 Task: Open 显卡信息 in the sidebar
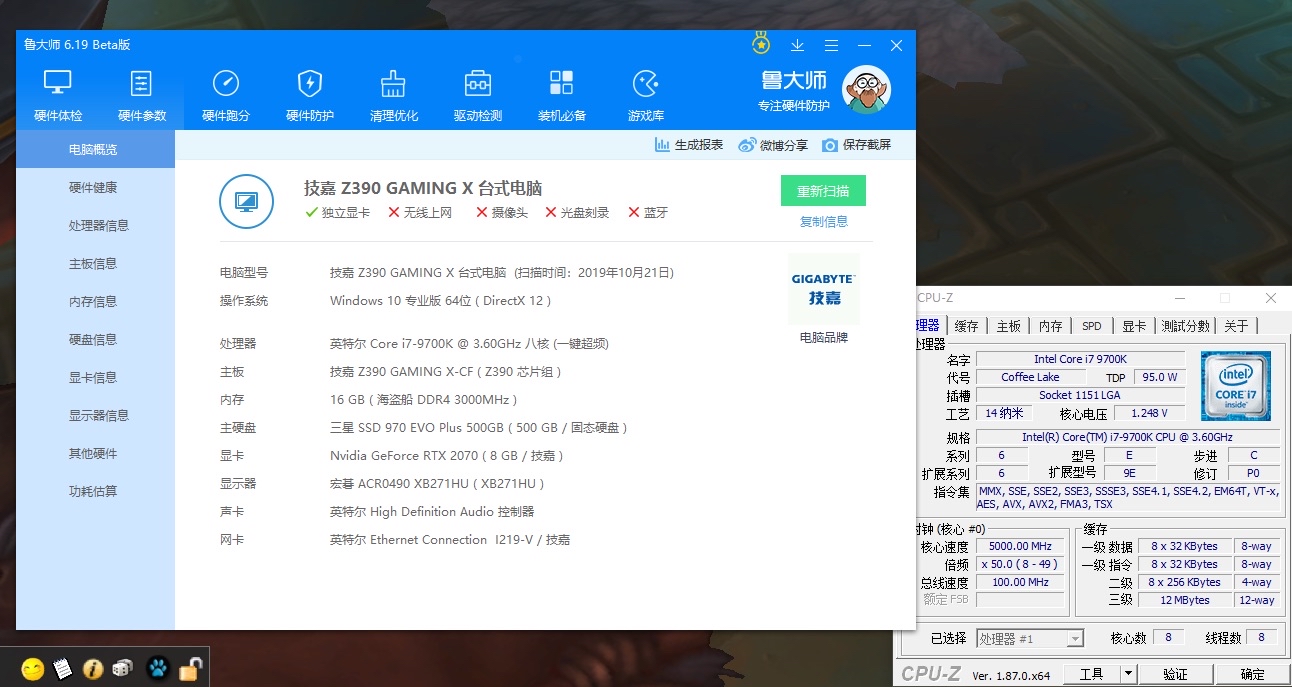click(94, 377)
